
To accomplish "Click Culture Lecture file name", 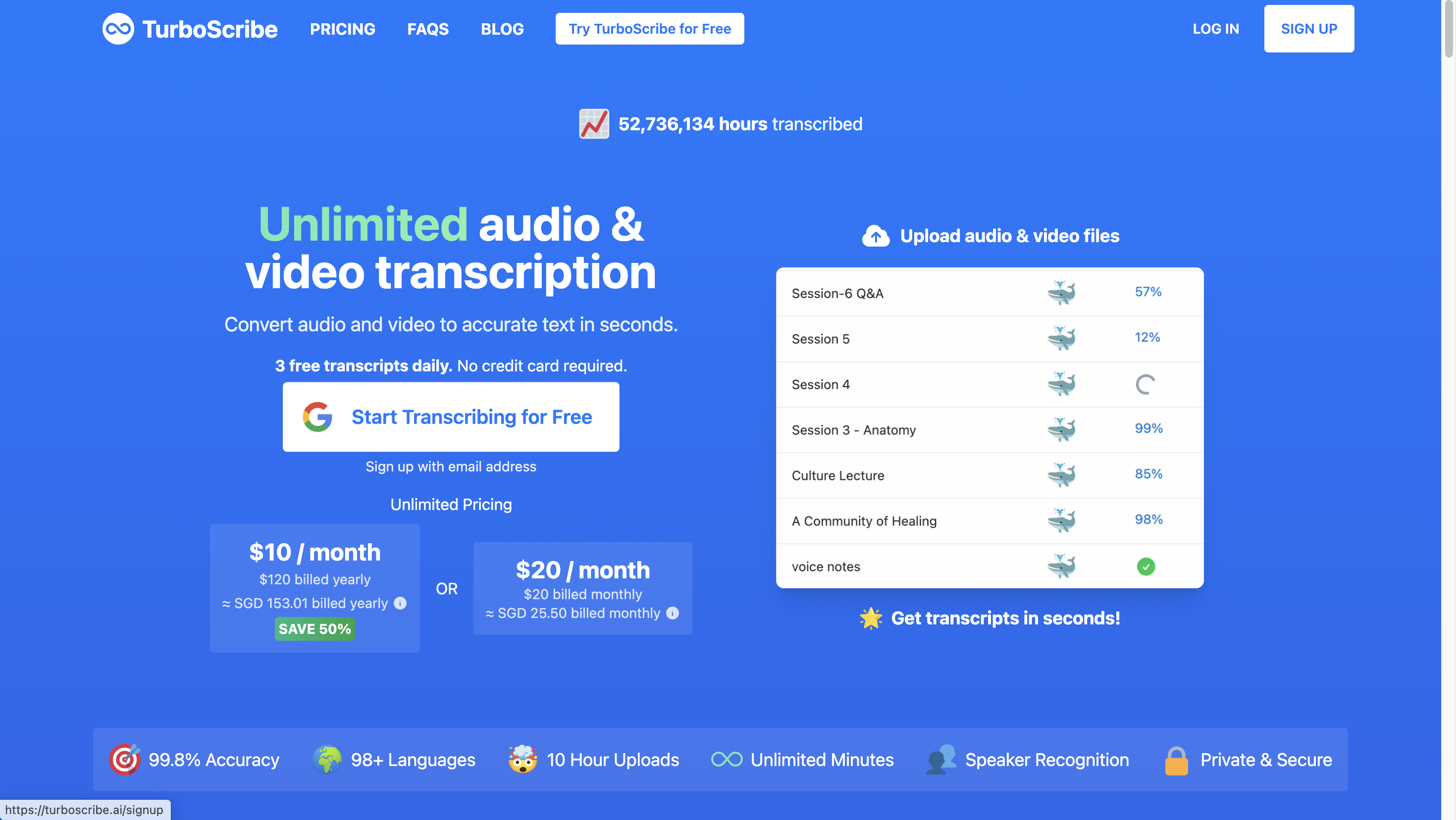I will 837,476.
